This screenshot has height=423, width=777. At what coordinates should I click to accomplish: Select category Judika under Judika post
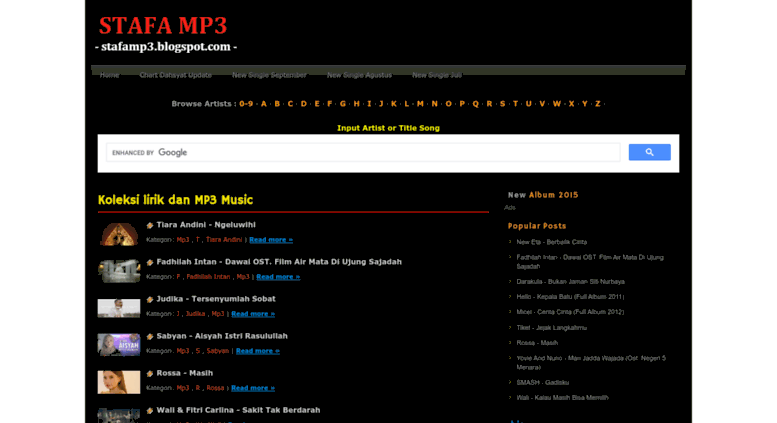[195, 314]
